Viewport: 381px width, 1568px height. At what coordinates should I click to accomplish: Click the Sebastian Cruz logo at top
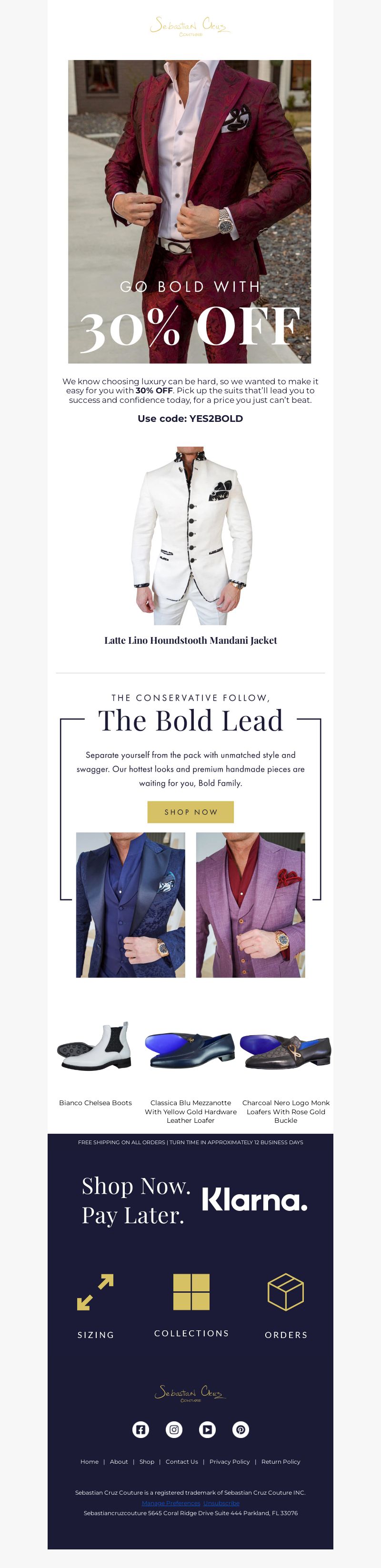point(190,27)
